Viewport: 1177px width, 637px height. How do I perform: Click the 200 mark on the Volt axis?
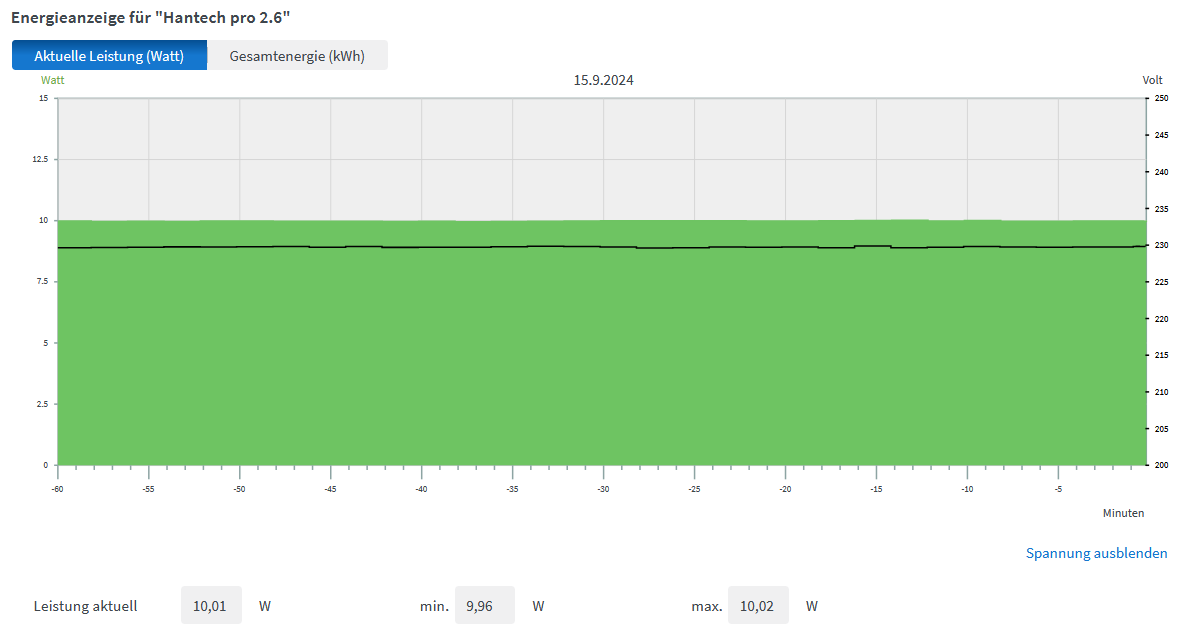1161,465
